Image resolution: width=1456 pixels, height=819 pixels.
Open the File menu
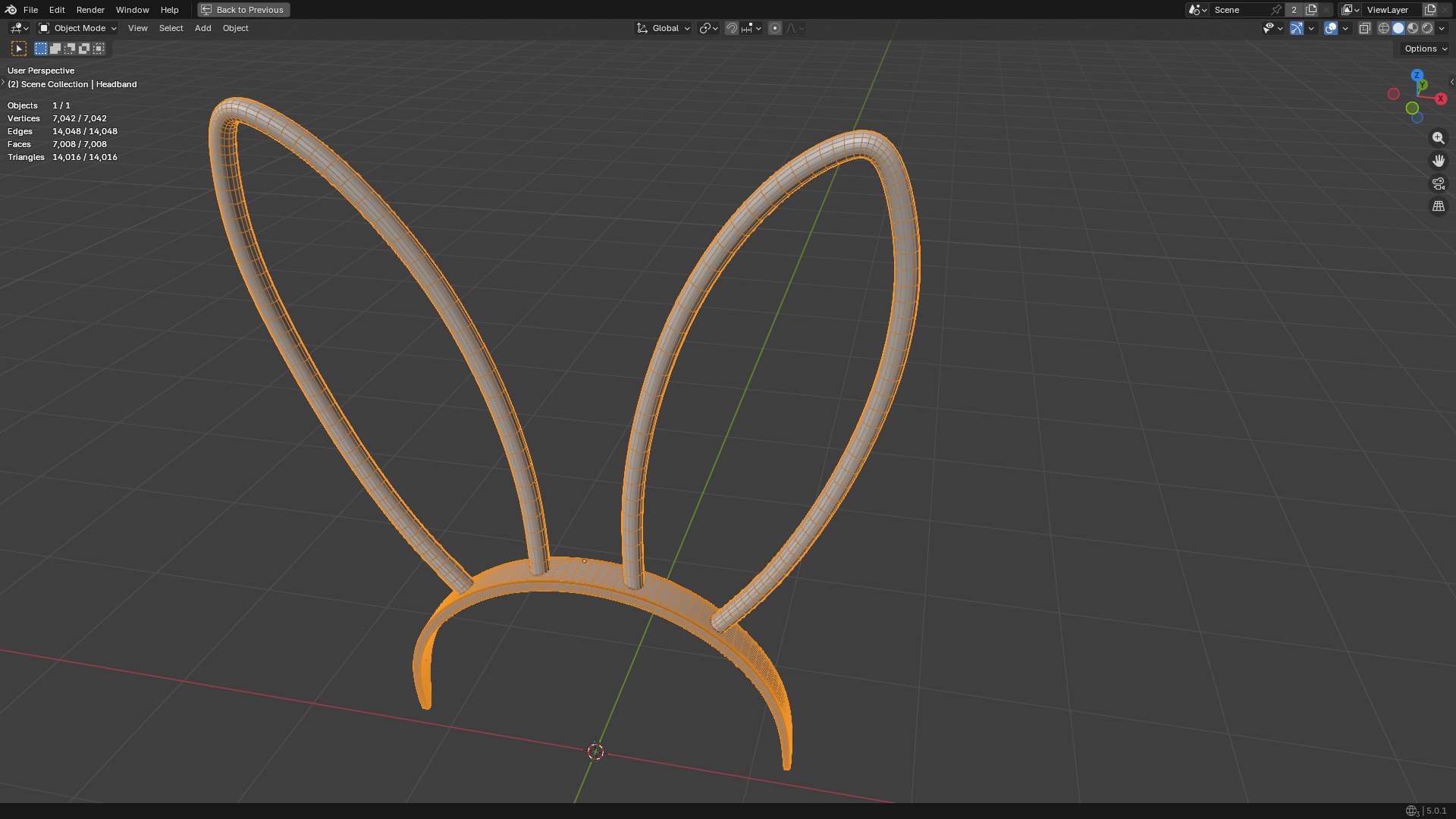31,10
